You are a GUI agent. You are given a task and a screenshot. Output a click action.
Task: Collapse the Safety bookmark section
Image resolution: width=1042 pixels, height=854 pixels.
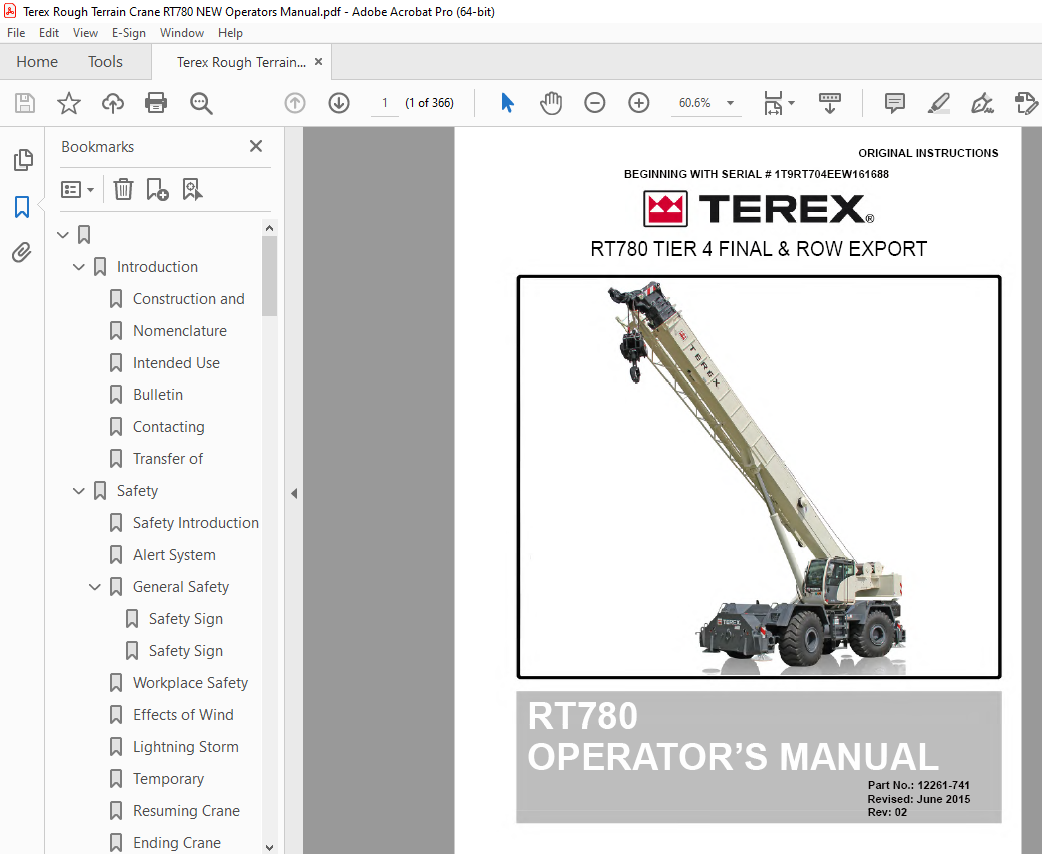79,491
